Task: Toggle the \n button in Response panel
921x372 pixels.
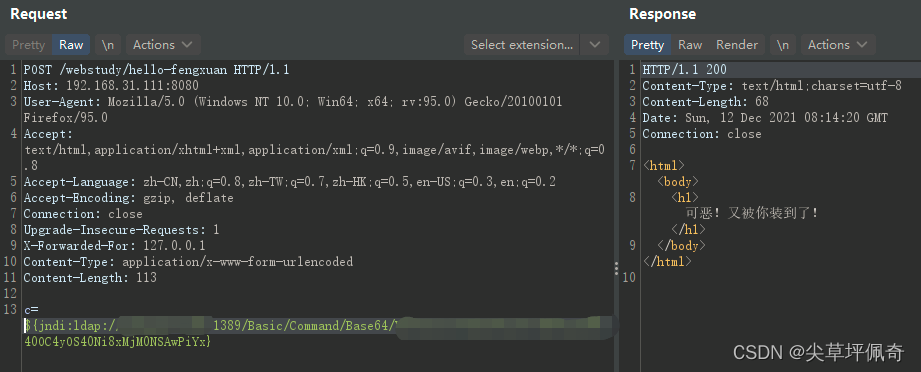Action: pos(783,45)
